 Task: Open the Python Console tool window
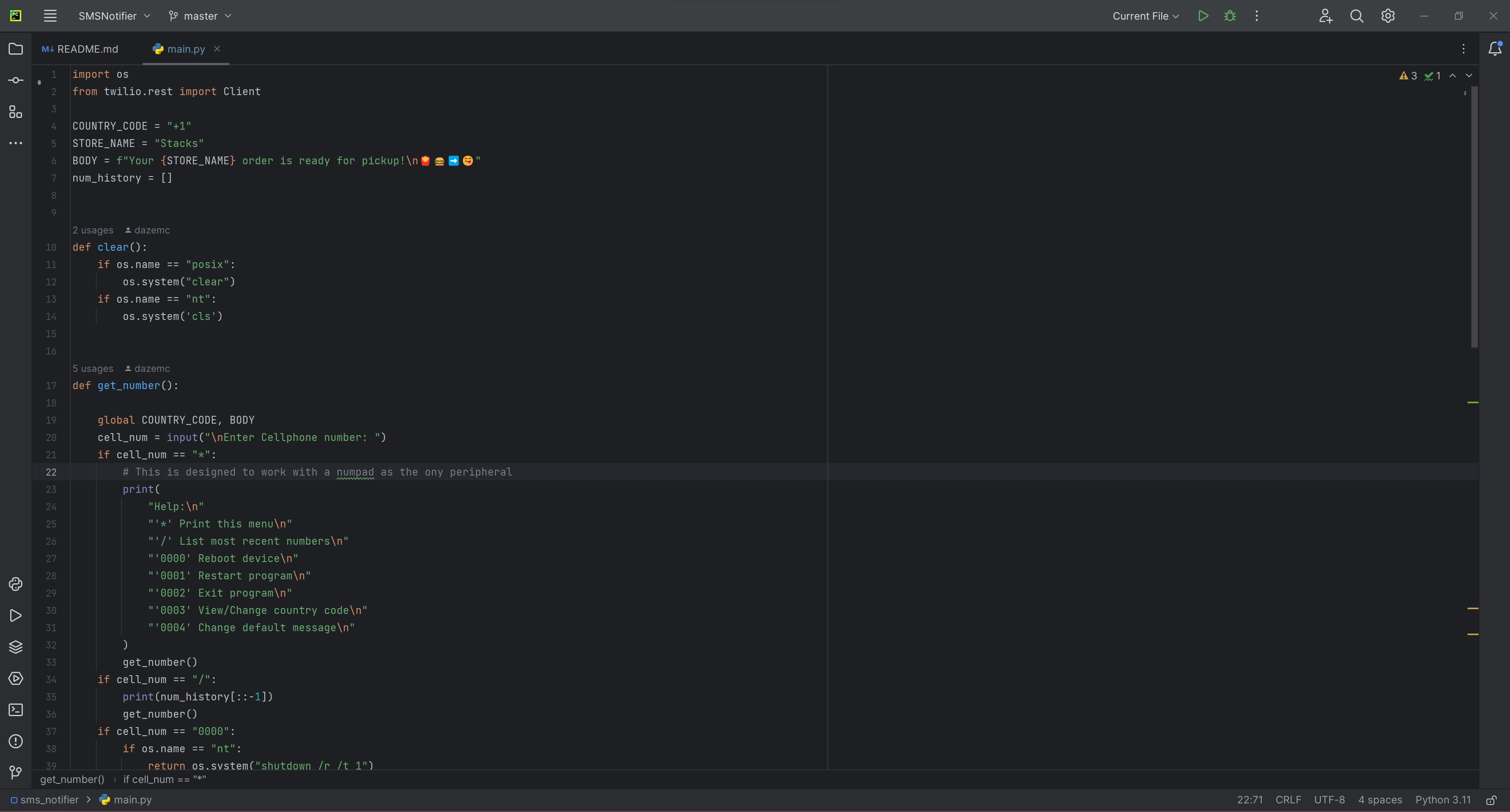pyautogui.click(x=16, y=584)
